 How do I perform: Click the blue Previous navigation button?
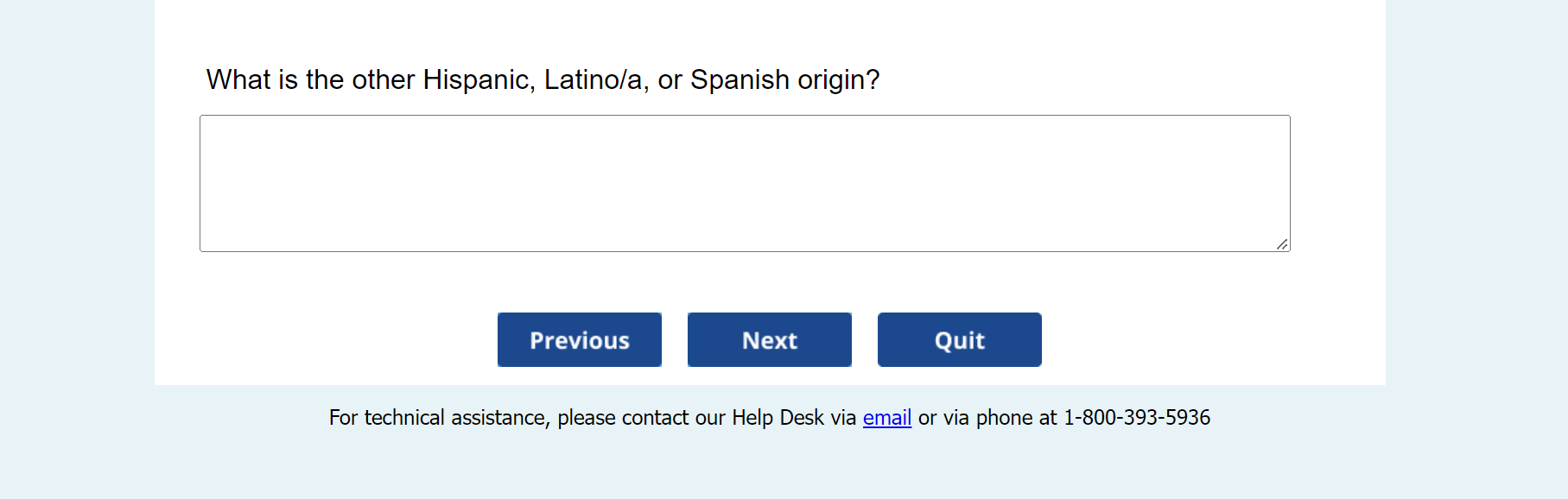pyautogui.click(x=579, y=340)
